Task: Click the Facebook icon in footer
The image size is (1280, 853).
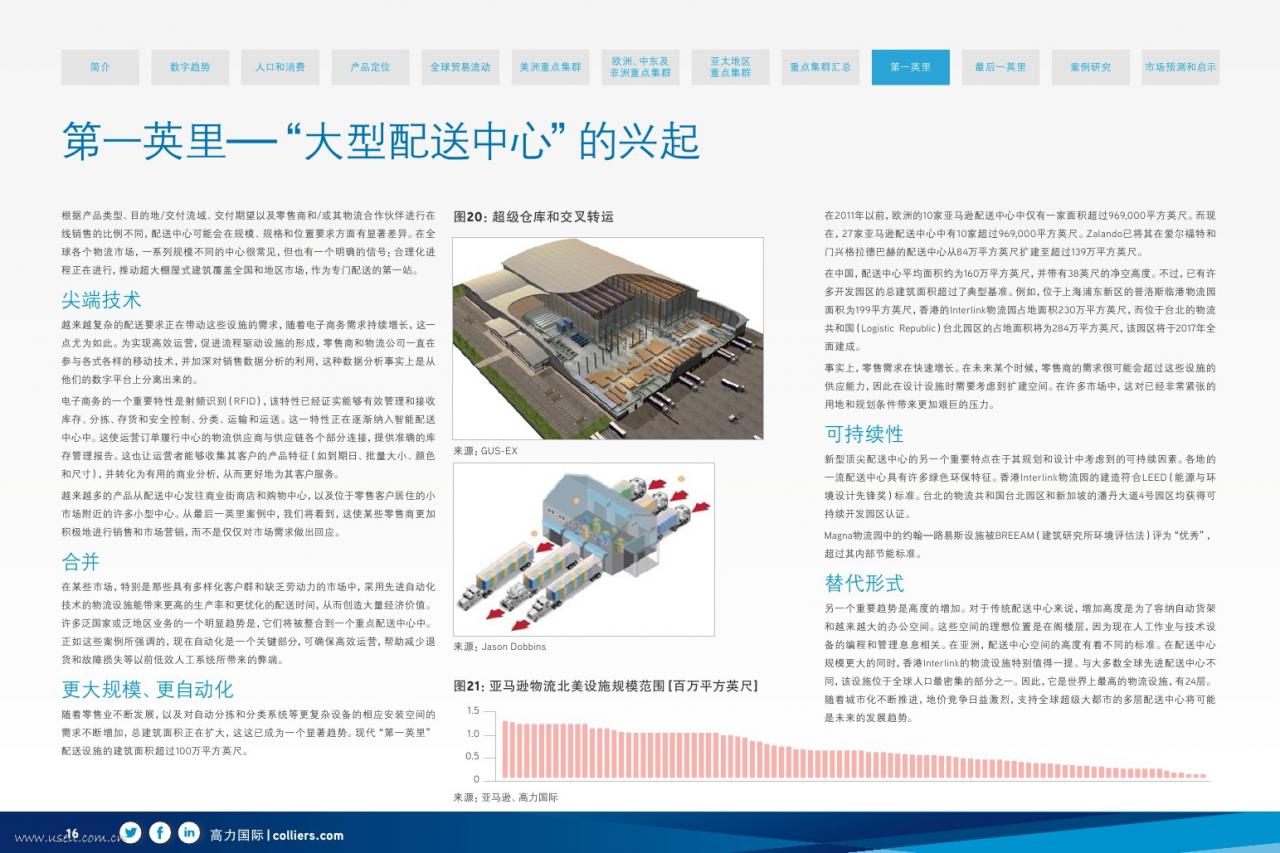Action: [160, 832]
